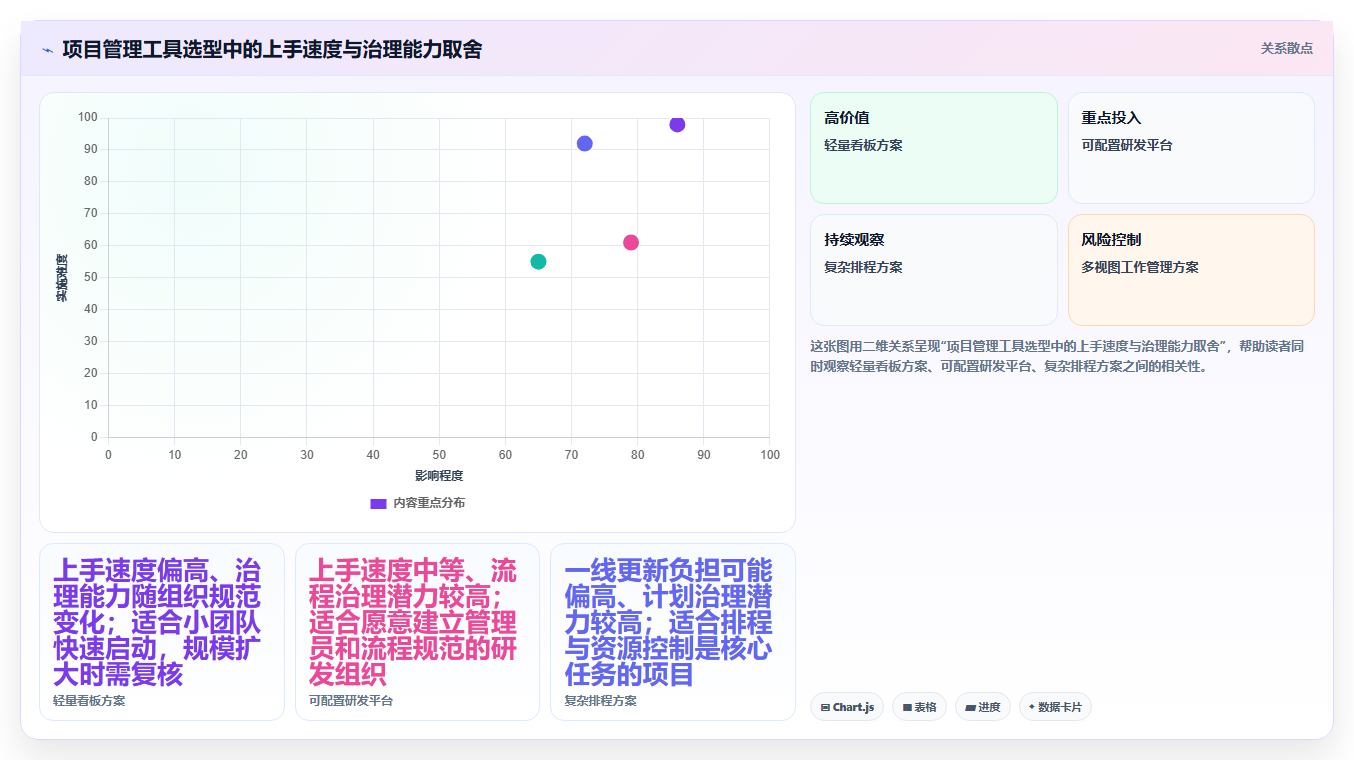Click the icon inside the Chart.js chip

[x=825, y=708]
